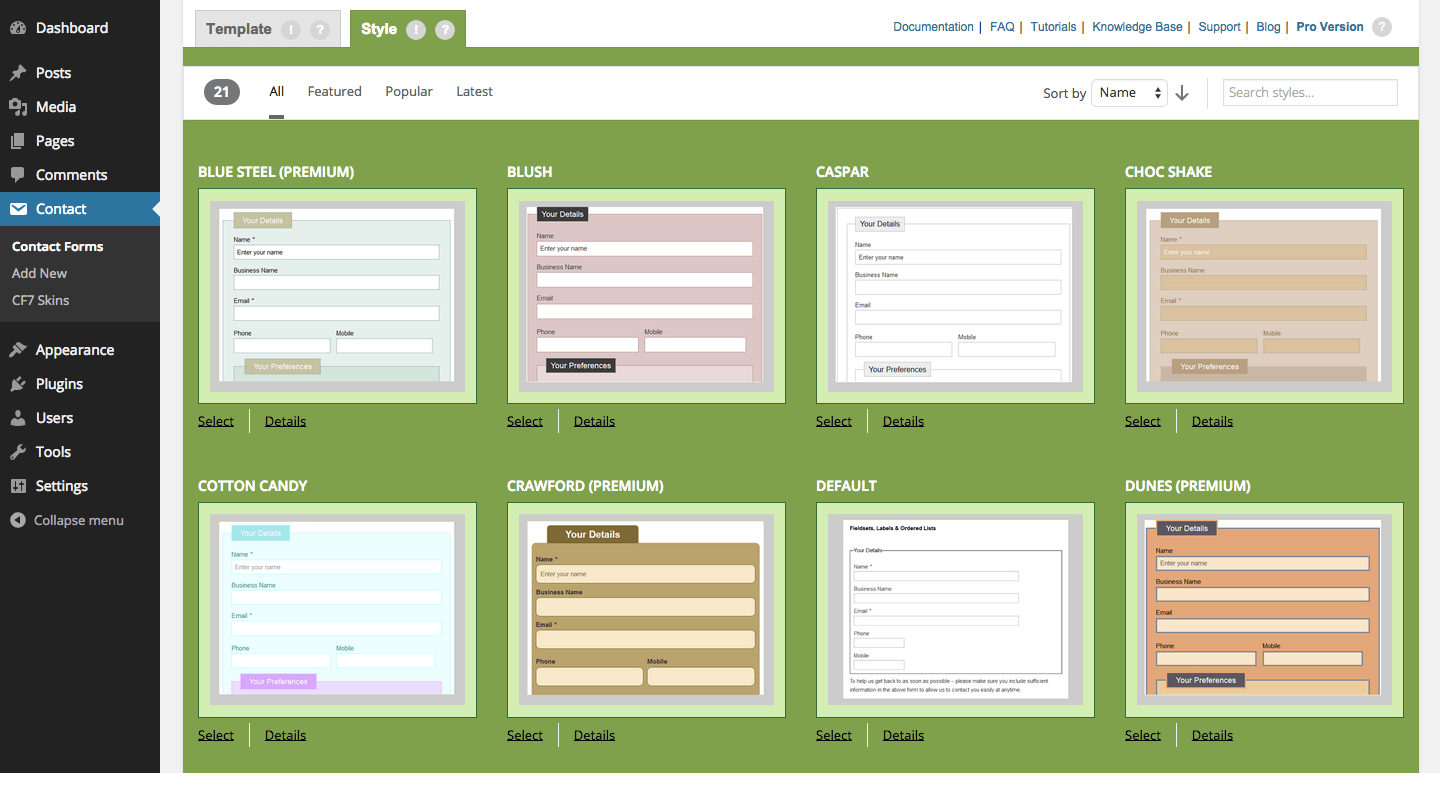This screenshot has height=799, width=1440.
Task: Click the Comments speech bubble icon
Action: point(18,175)
